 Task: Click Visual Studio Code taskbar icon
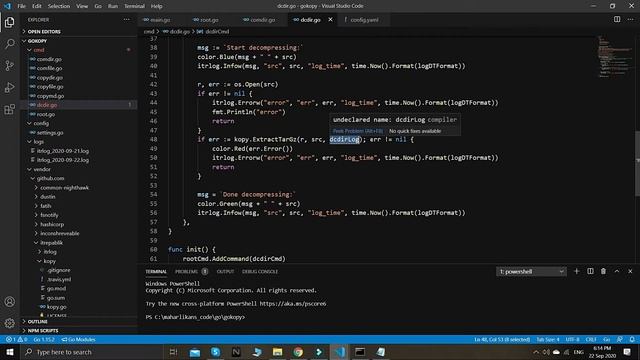pos(339,352)
